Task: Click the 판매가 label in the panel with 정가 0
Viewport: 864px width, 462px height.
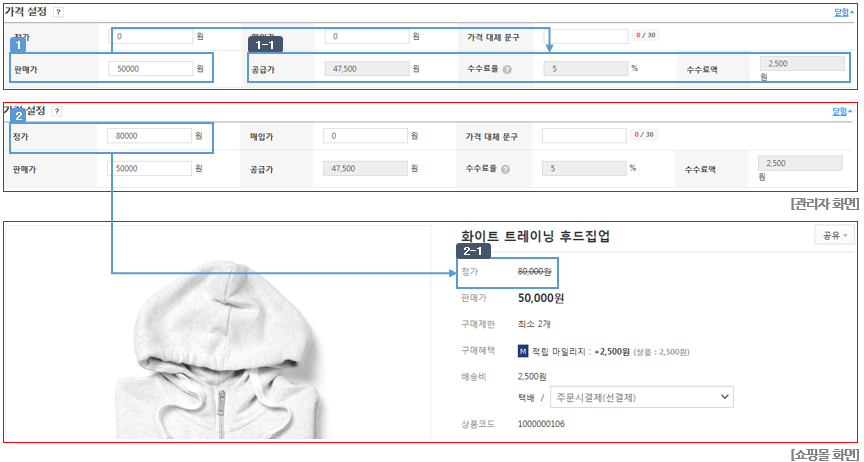Action: (25, 69)
